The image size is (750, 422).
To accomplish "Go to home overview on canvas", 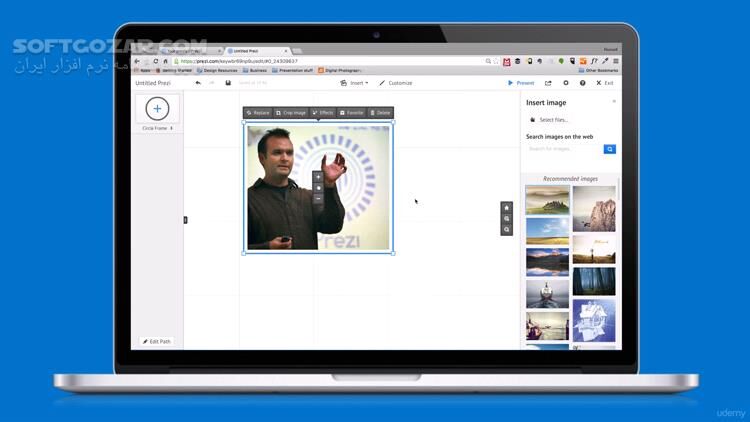I will (507, 208).
